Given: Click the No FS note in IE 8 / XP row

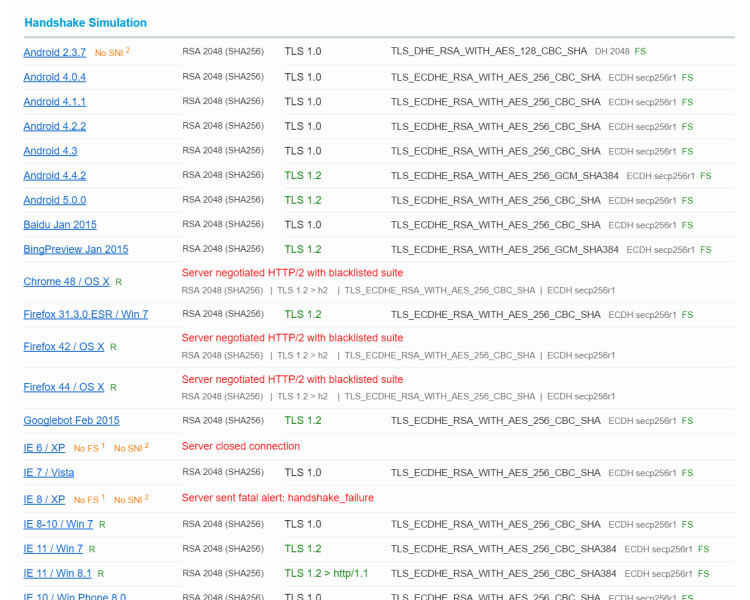Looking at the screenshot, I should 89,499.
